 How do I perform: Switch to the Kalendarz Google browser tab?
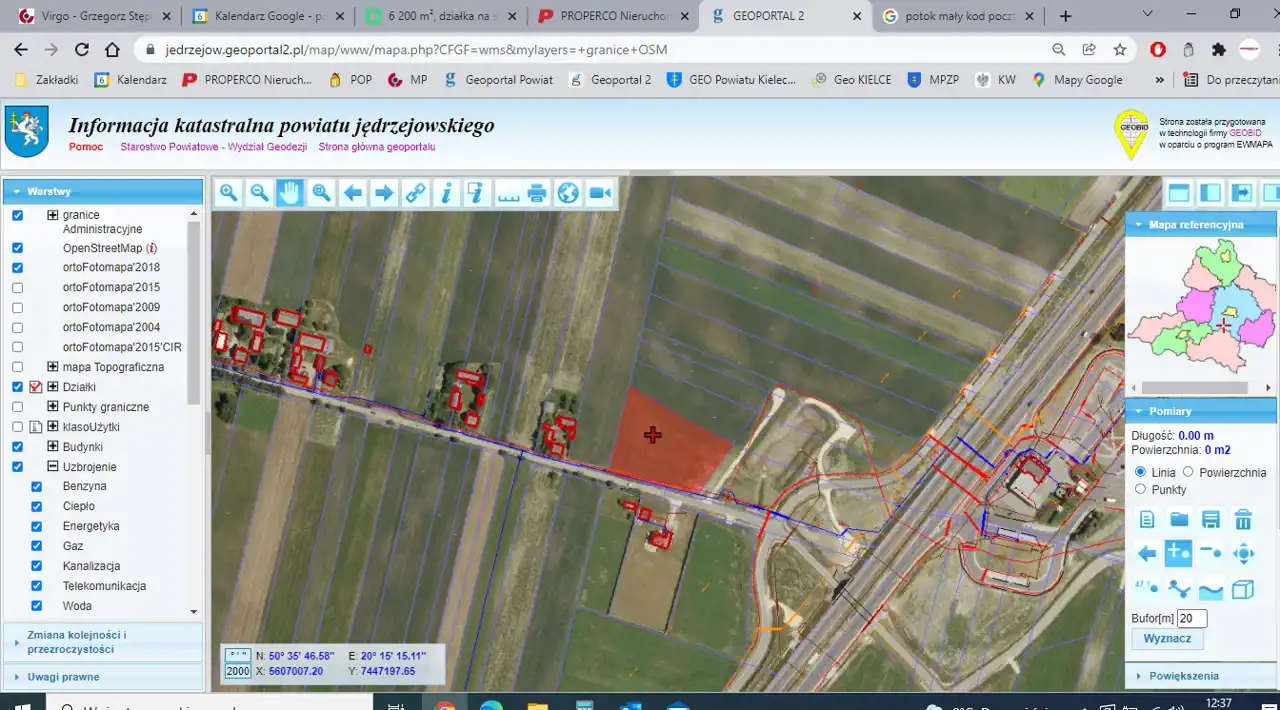[267, 16]
